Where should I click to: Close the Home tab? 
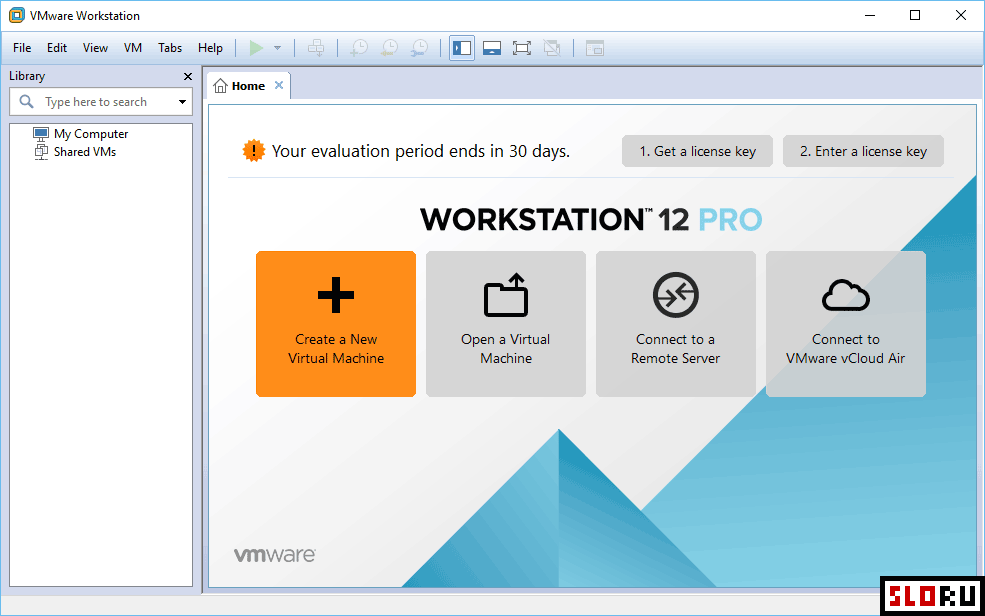click(x=279, y=85)
